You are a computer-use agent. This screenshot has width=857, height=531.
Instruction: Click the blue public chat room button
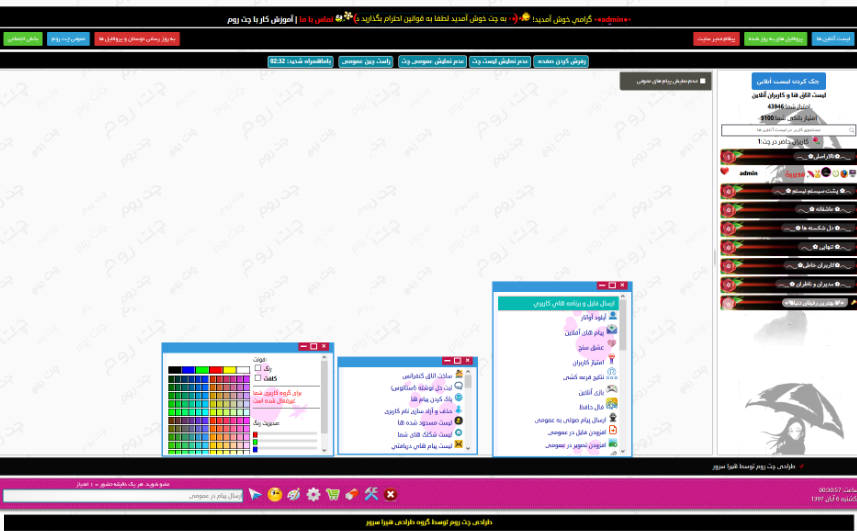pyautogui.click(x=68, y=39)
